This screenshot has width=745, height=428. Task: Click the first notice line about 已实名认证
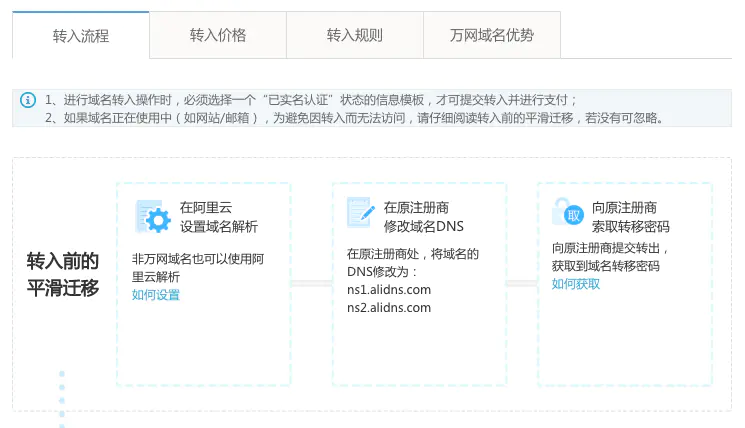pyautogui.click(x=310, y=100)
